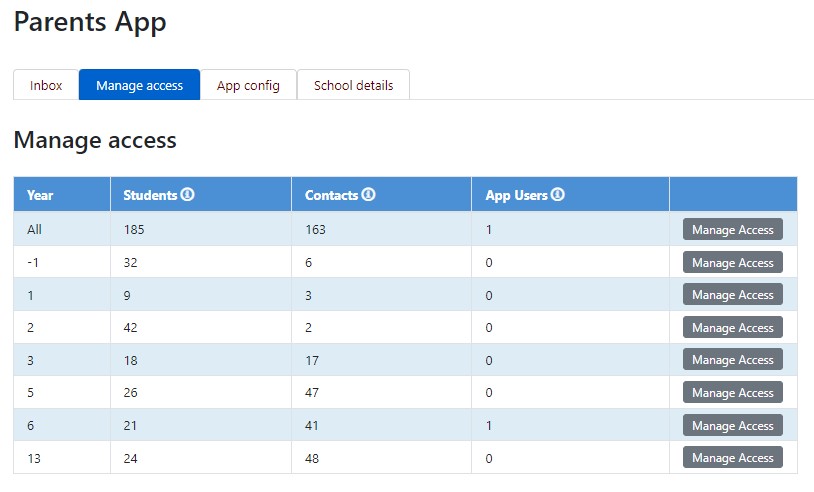Choose Manage Access for year 3
This screenshot has height=492, width=814.
pos(732,360)
